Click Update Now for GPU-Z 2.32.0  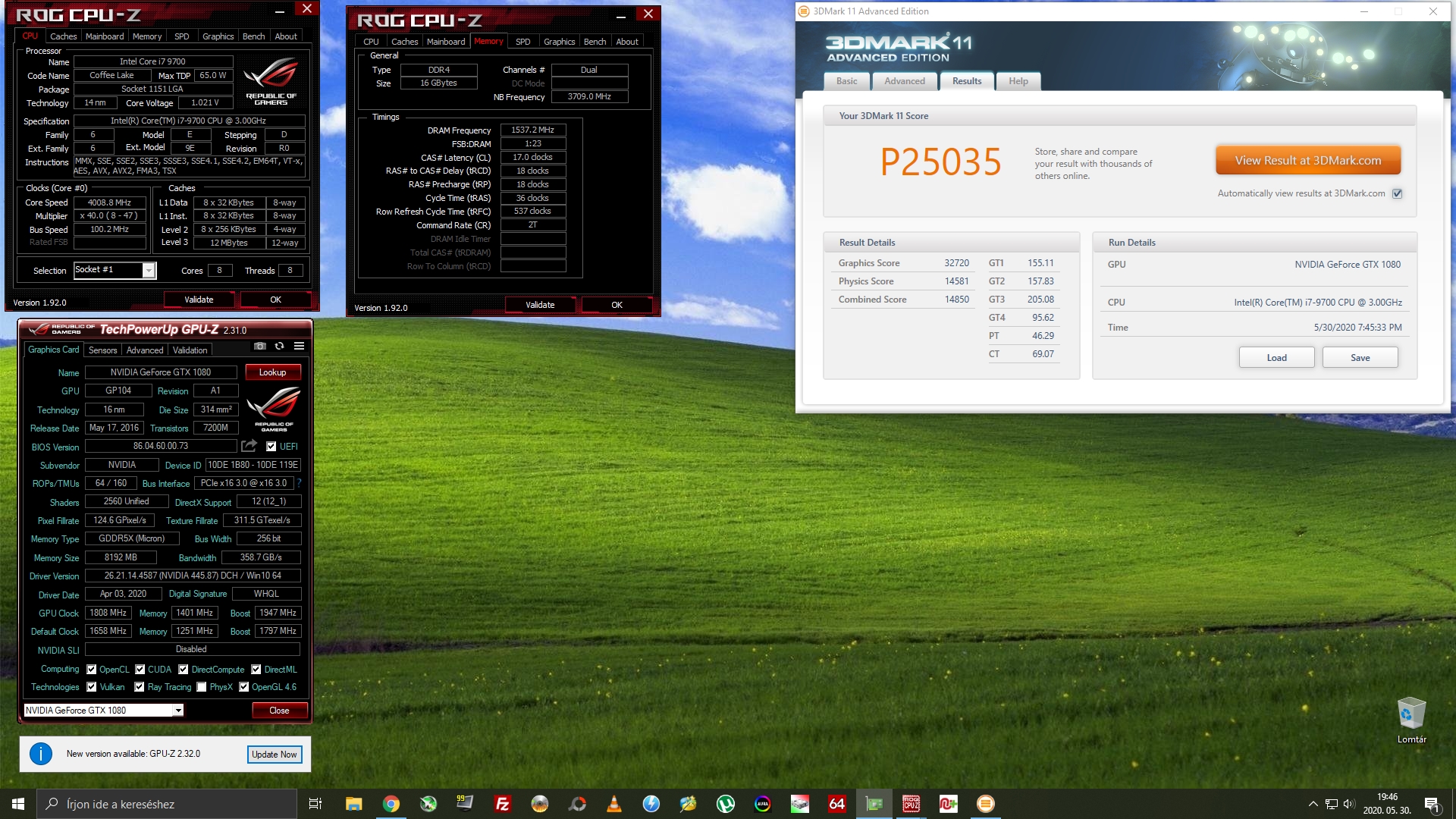[x=275, y=755]
